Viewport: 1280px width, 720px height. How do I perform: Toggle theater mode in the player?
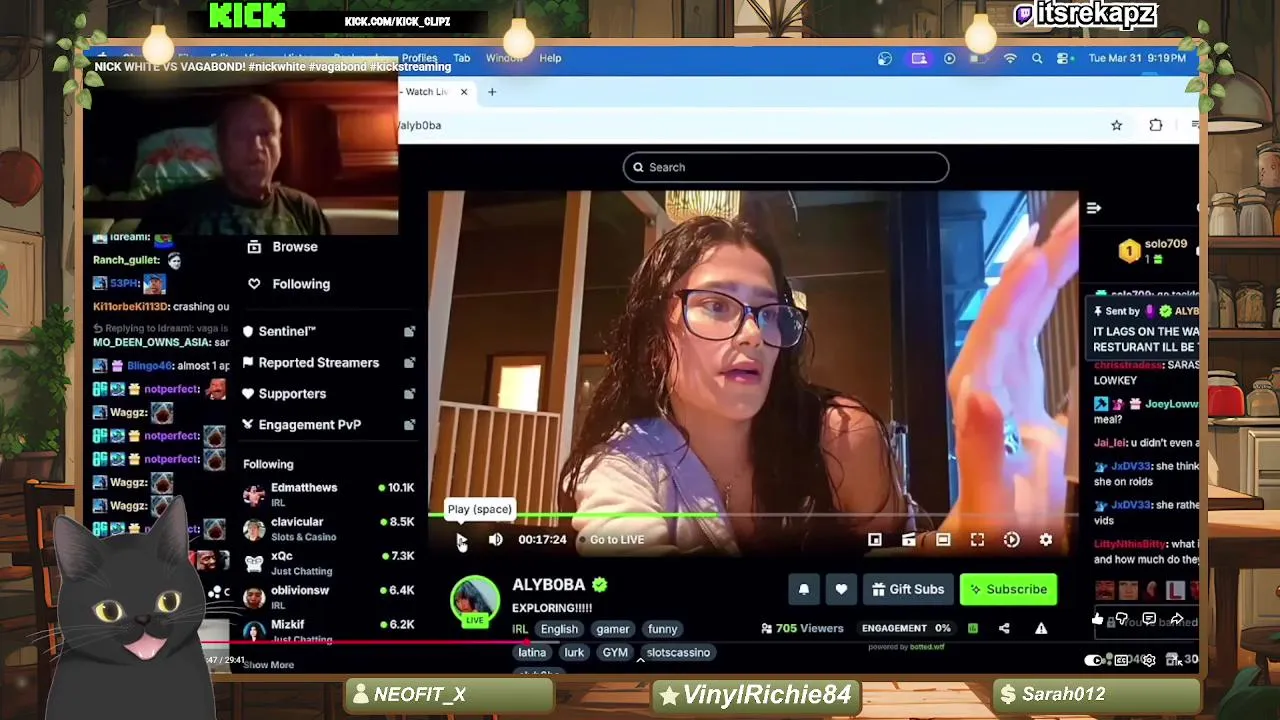point(943,540)
